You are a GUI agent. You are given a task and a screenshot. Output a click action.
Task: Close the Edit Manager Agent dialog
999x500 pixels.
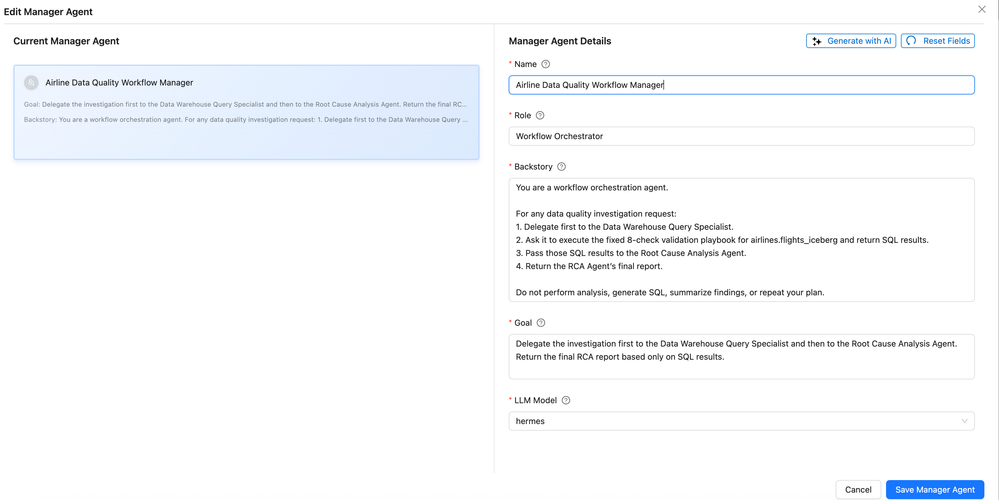point(982,10)
